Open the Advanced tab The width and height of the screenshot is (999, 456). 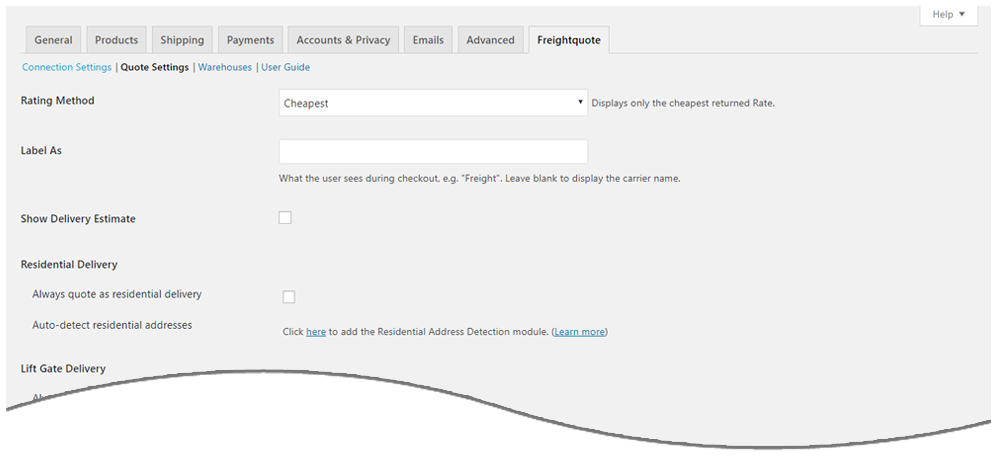point(490,40)
